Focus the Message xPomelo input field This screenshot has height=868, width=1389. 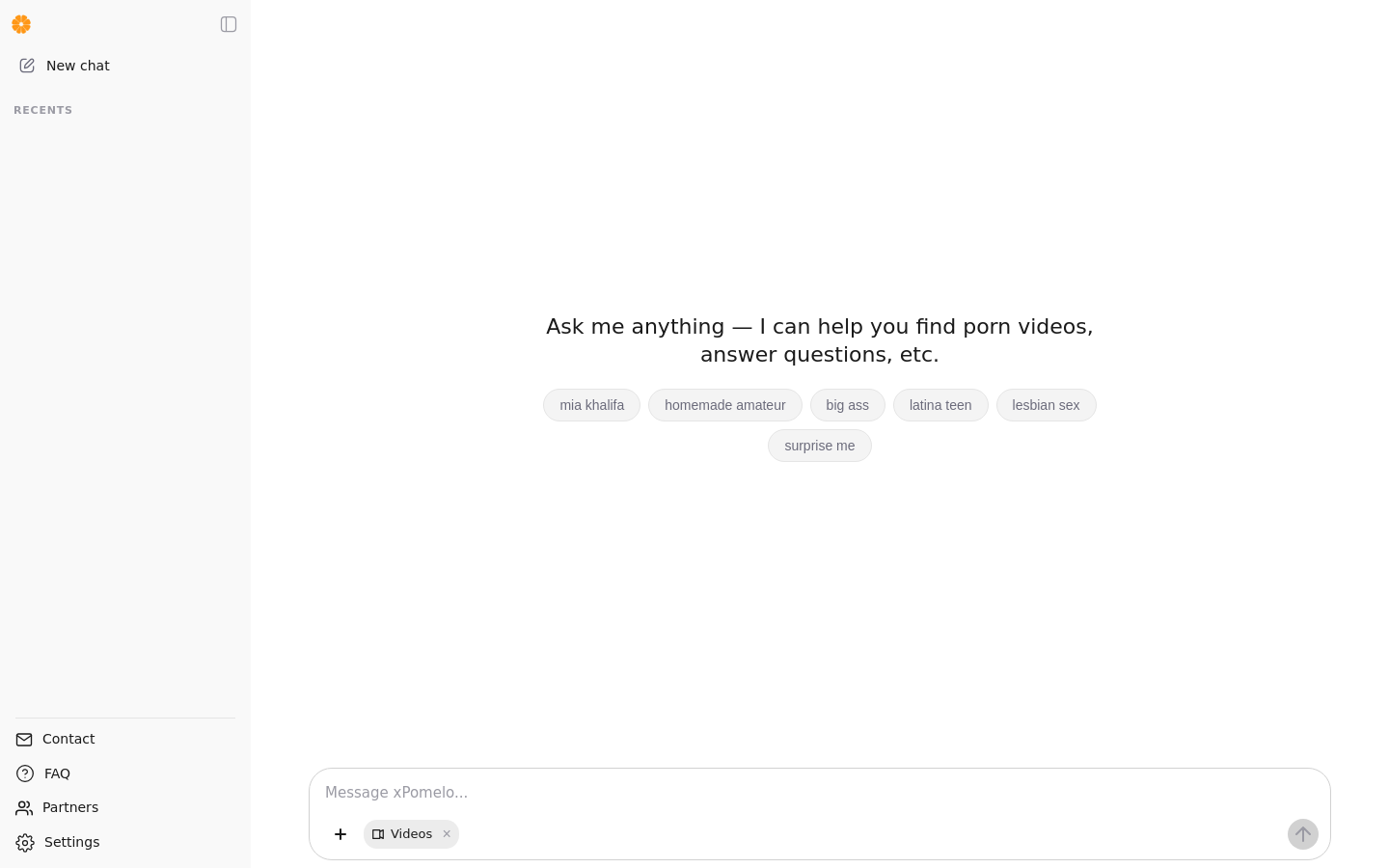820,793
